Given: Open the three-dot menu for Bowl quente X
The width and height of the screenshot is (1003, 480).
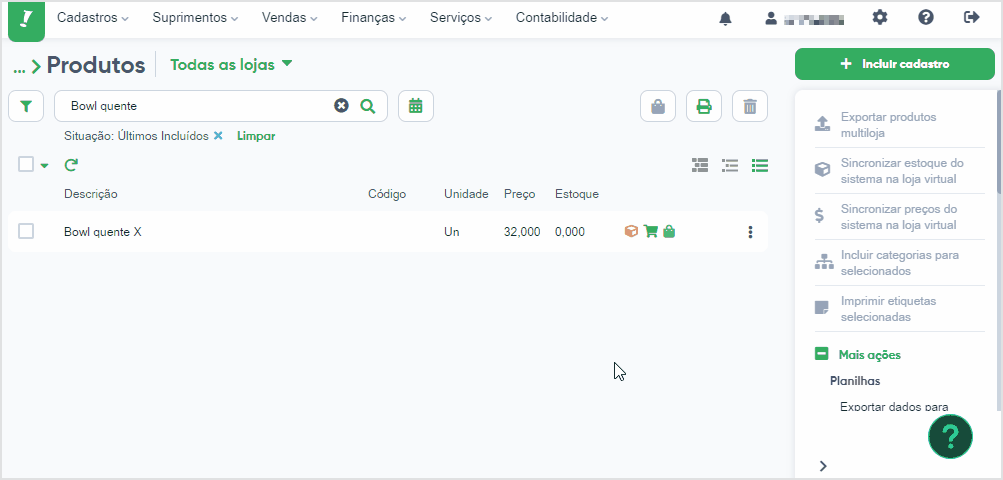Looking at the screenshot, I should click(x=750, y=232).
